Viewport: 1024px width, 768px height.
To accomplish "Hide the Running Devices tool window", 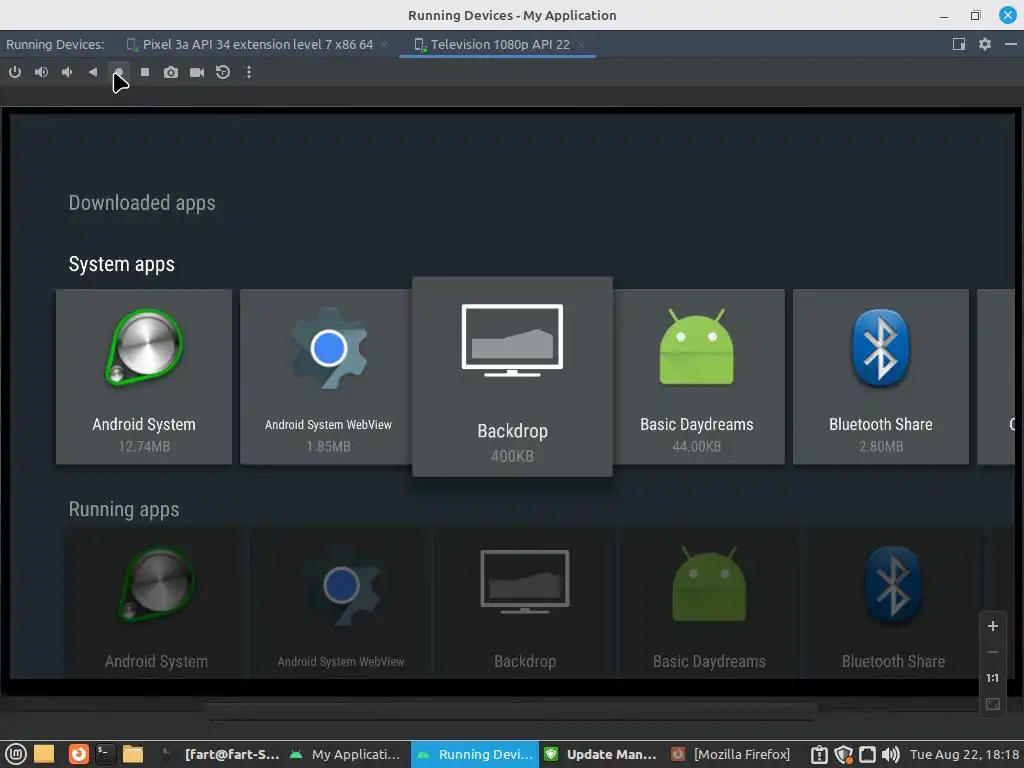I will coord(1010,44).
